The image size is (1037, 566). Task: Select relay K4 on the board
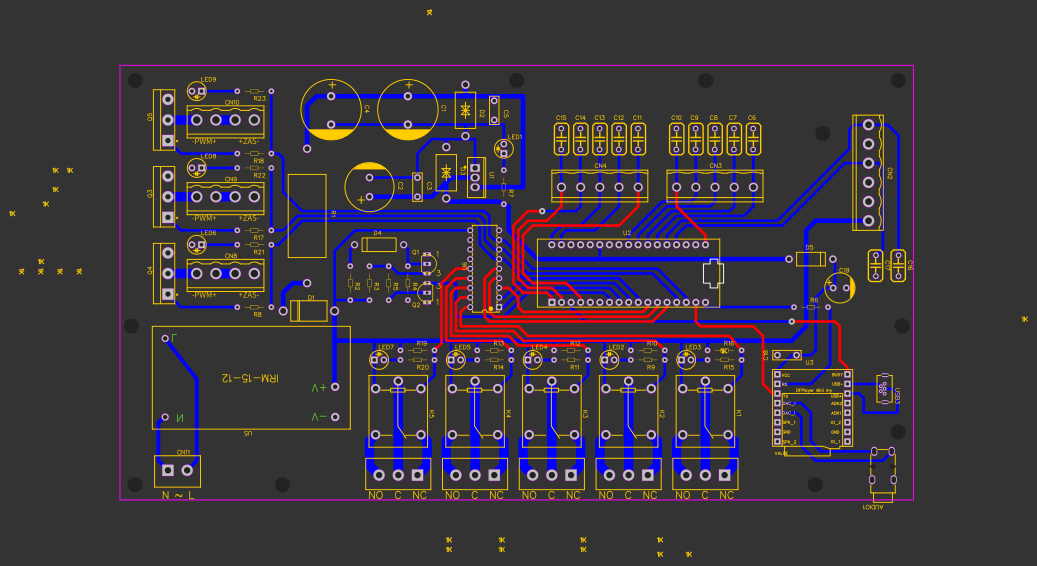tap(475, 413)
